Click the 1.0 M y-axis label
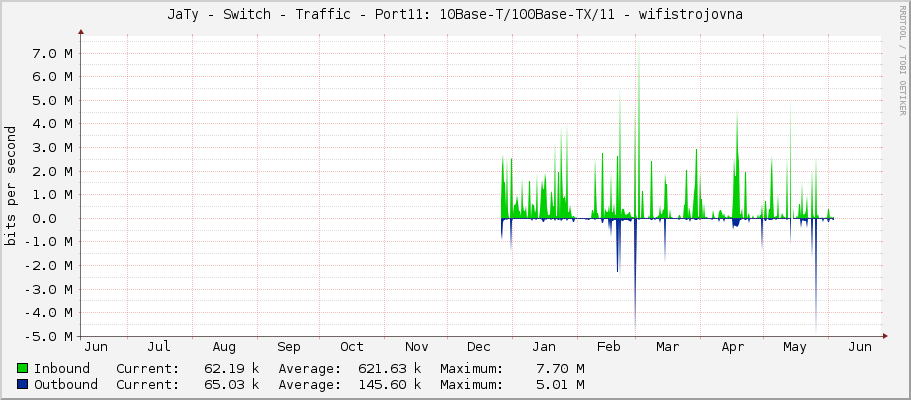This screenshot has width=911, height=400. pos(53,195)
